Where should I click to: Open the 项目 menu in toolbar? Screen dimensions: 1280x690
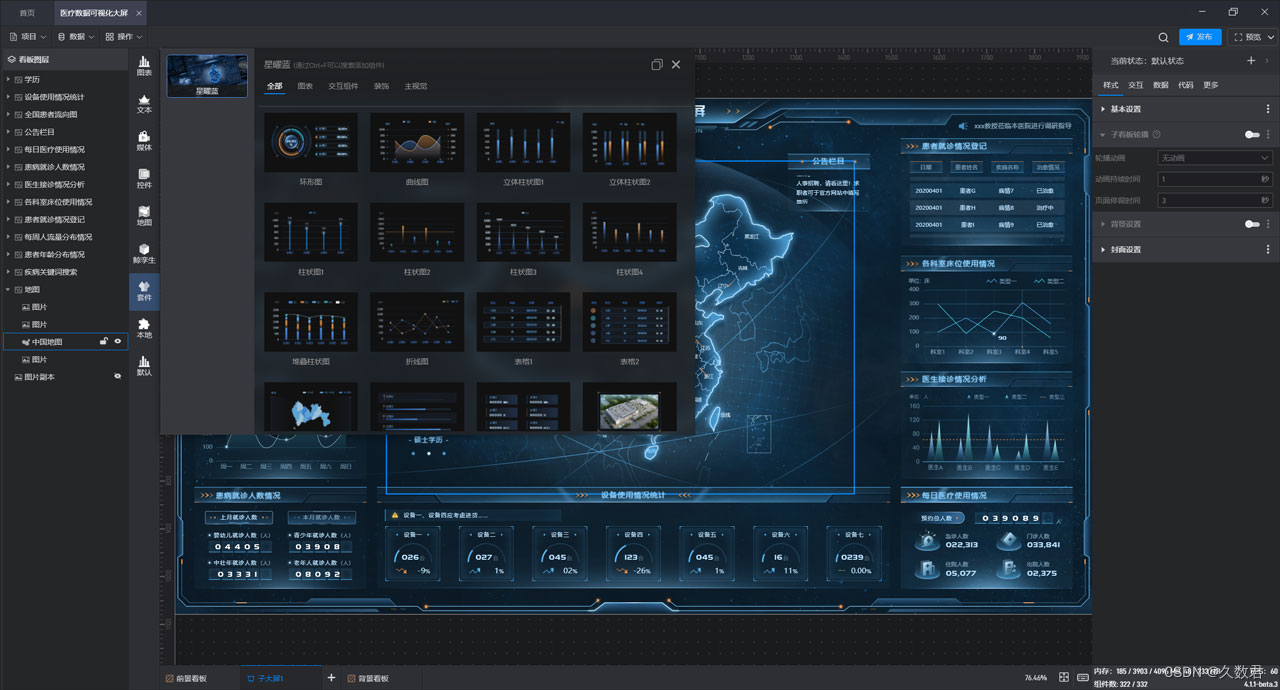tap(28, 37)
